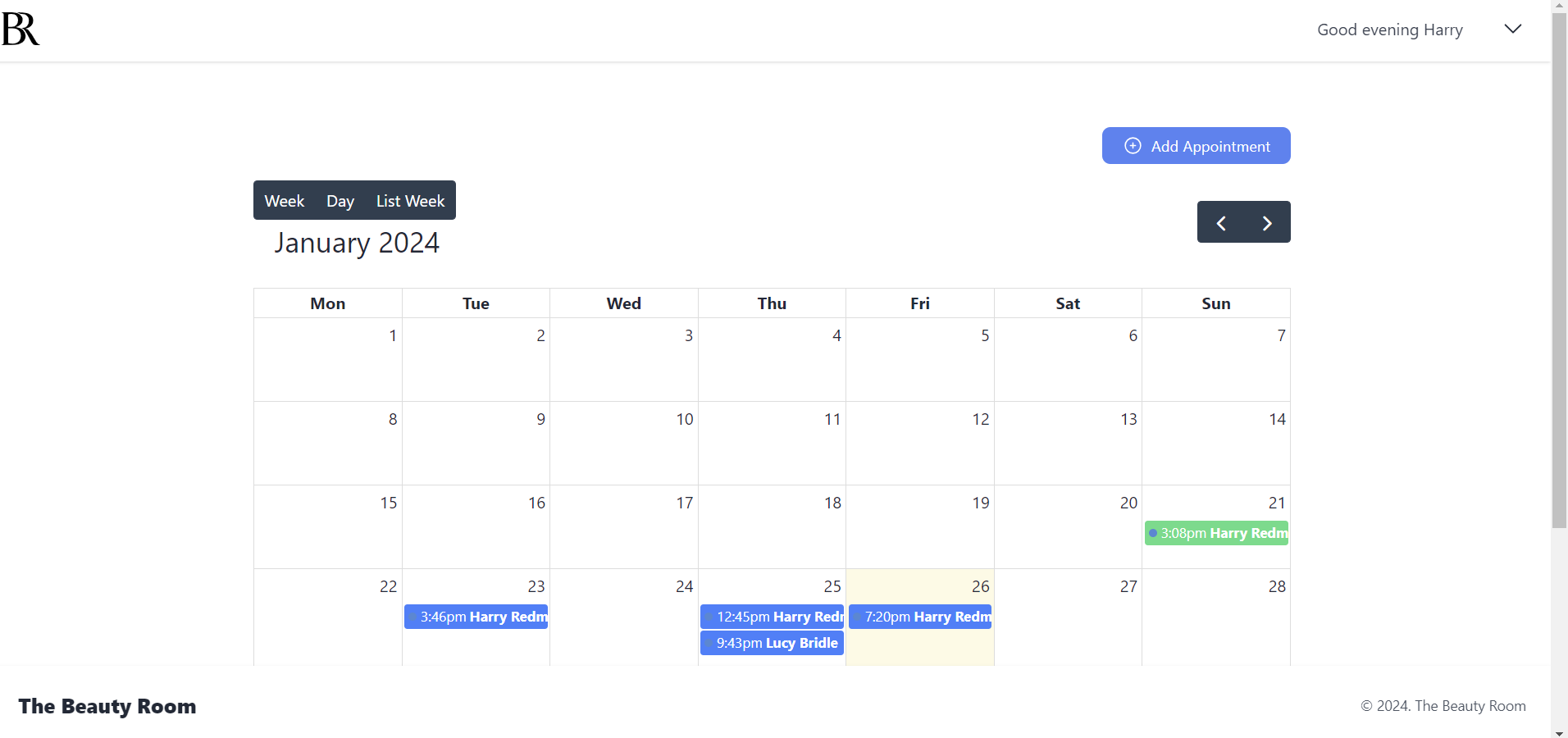The height and width of the screenshot is (738, 1568).
Task: Advance to next month arrow
Action: tap(1266, 223)
